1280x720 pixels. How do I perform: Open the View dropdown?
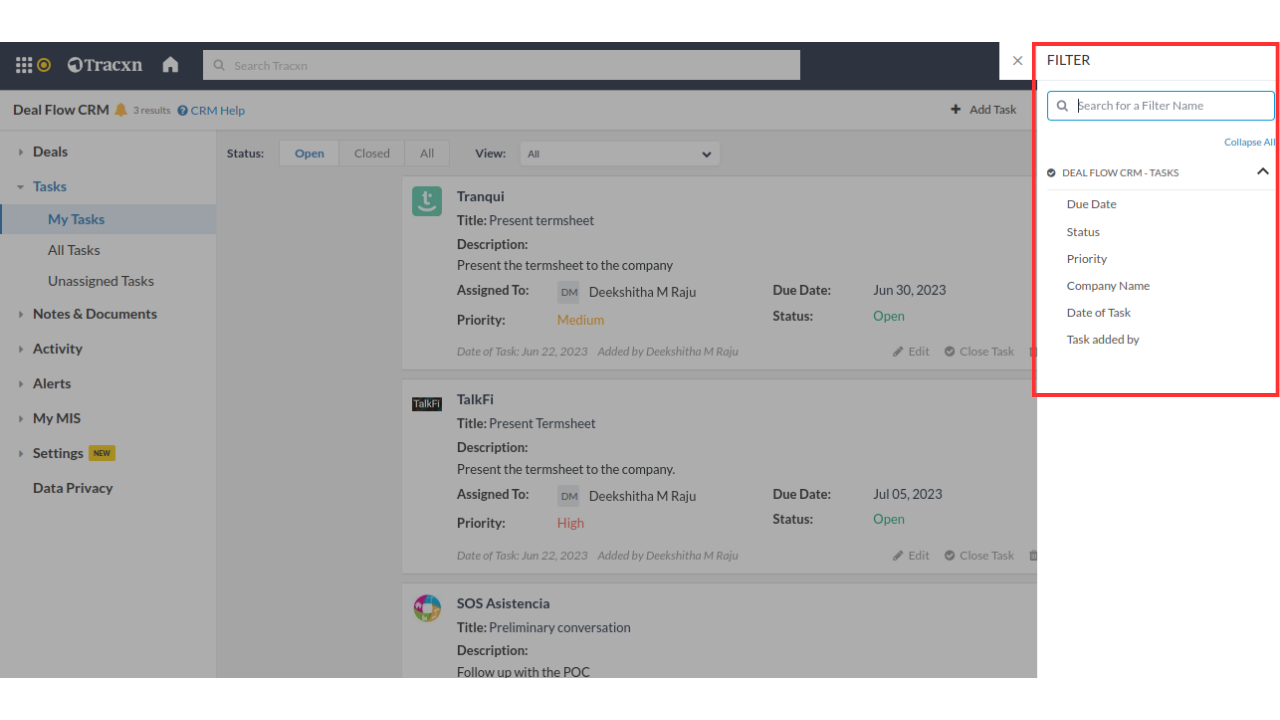(x=619, y=154)
